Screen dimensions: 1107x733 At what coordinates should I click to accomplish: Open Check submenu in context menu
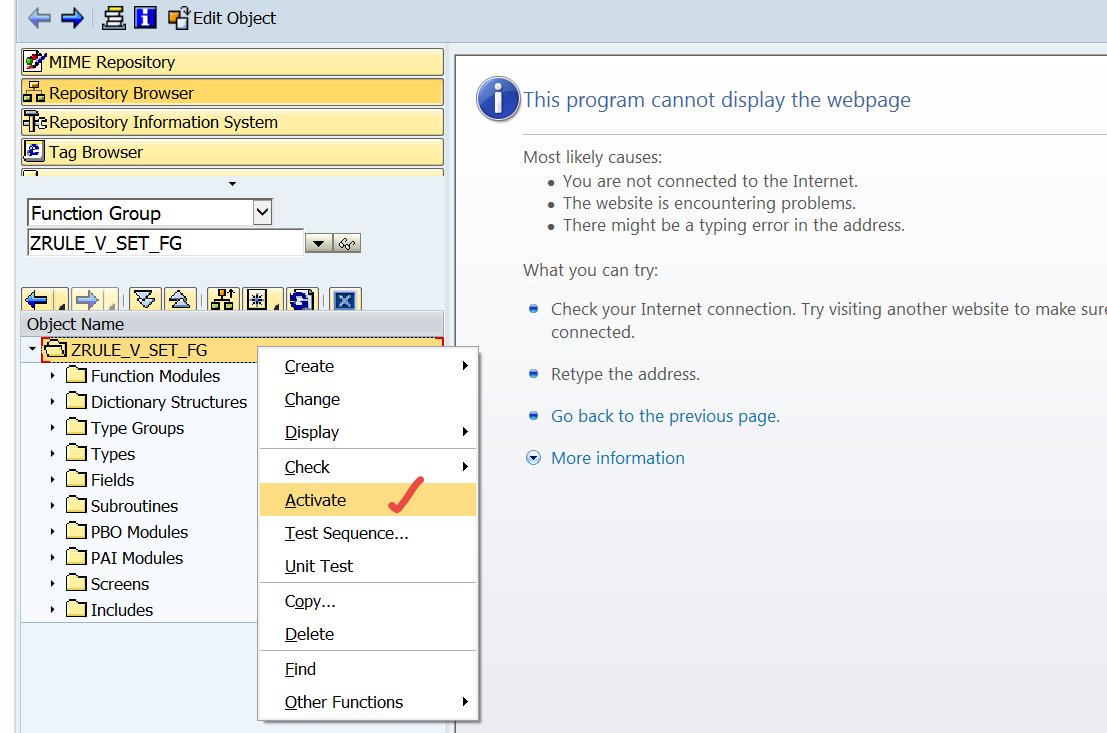[368, 467]
